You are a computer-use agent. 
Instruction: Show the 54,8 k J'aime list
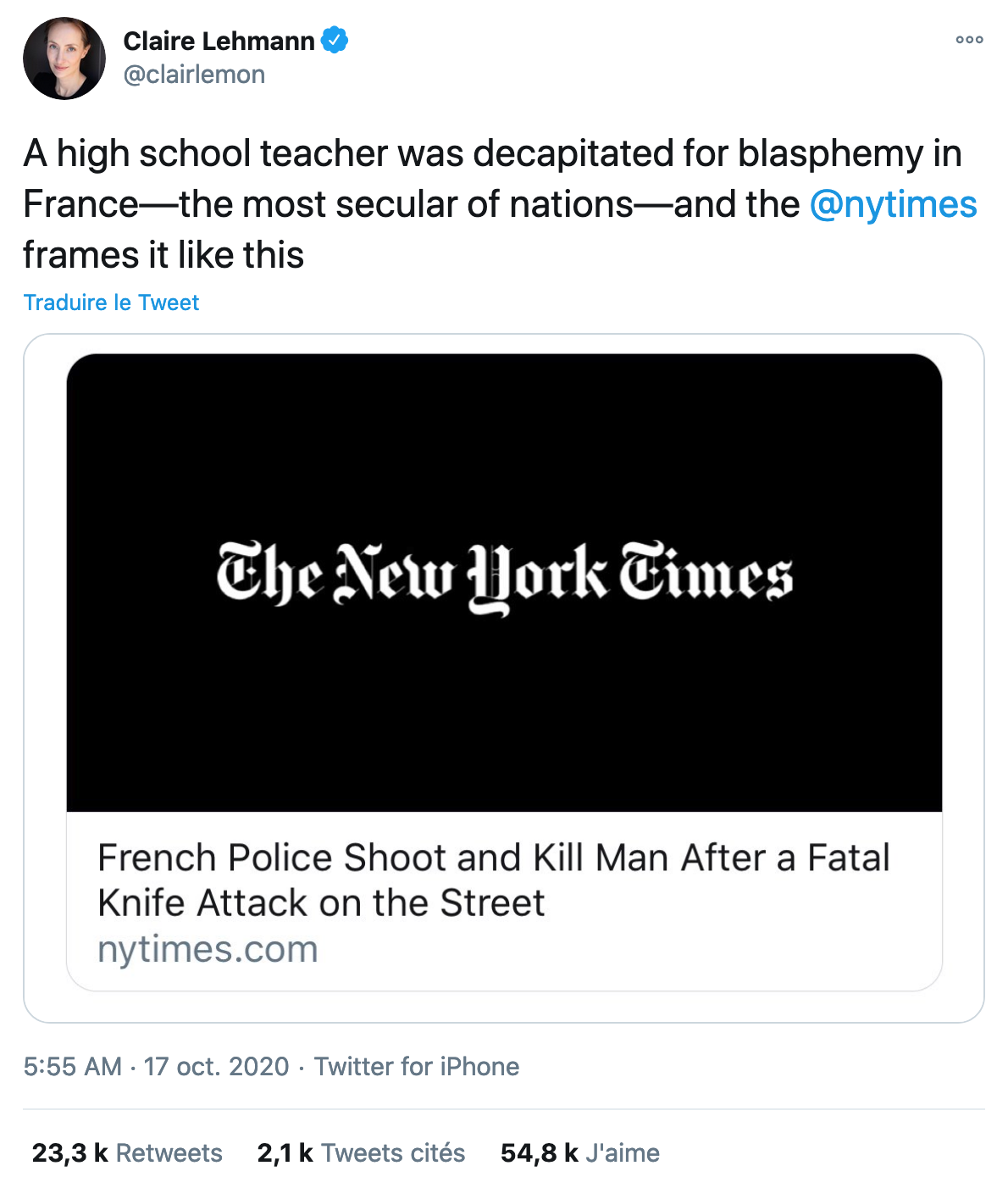[579, 1152]
